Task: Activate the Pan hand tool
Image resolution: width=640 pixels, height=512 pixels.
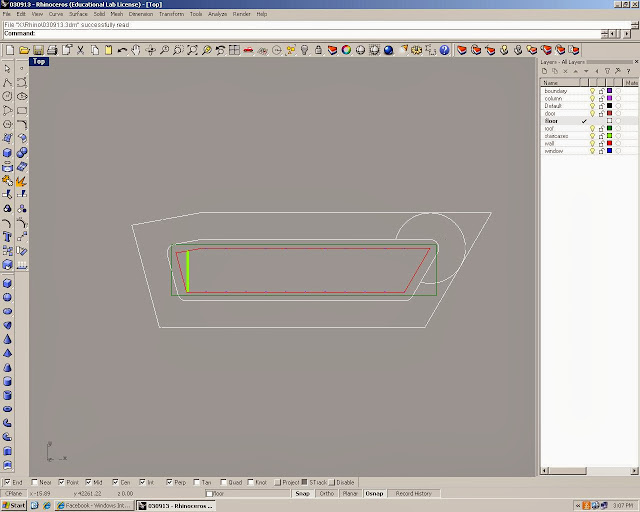Action: pos(136,50)
